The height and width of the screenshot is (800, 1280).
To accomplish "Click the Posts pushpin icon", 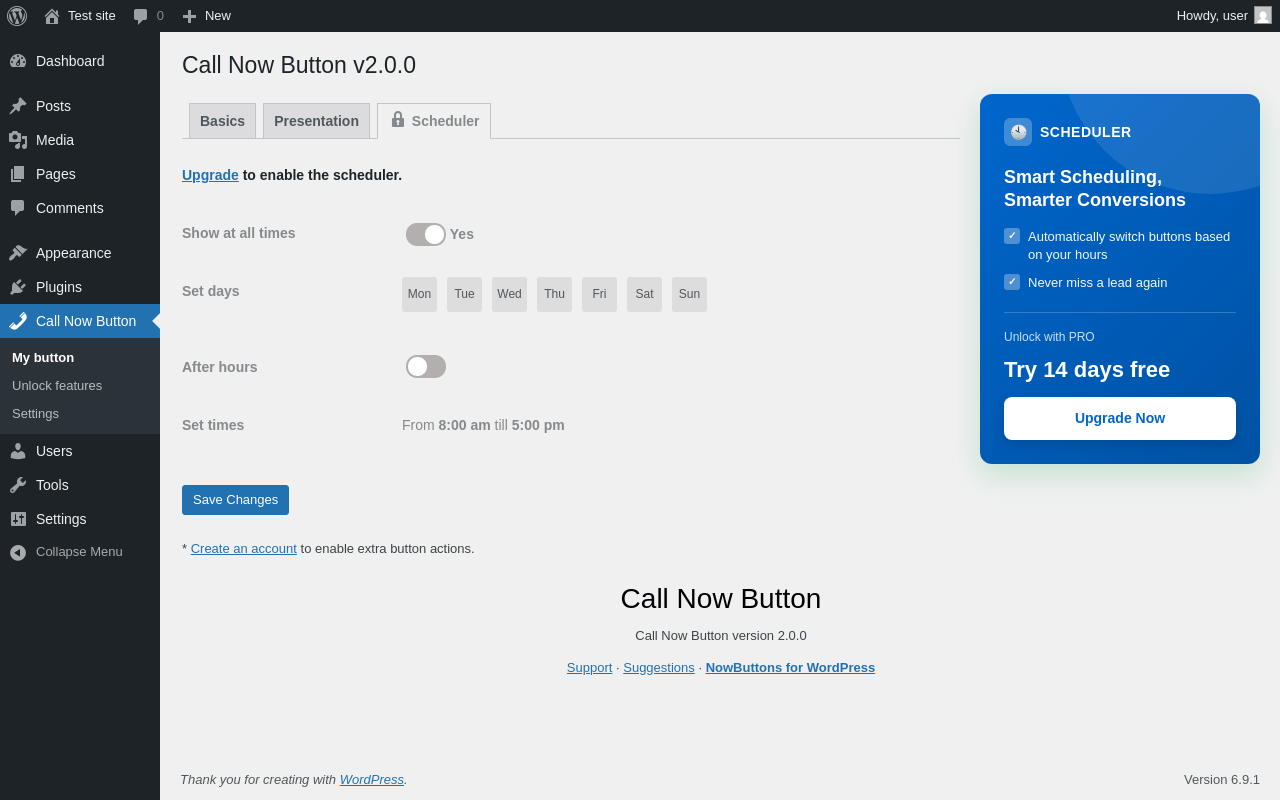I will 18,106.
